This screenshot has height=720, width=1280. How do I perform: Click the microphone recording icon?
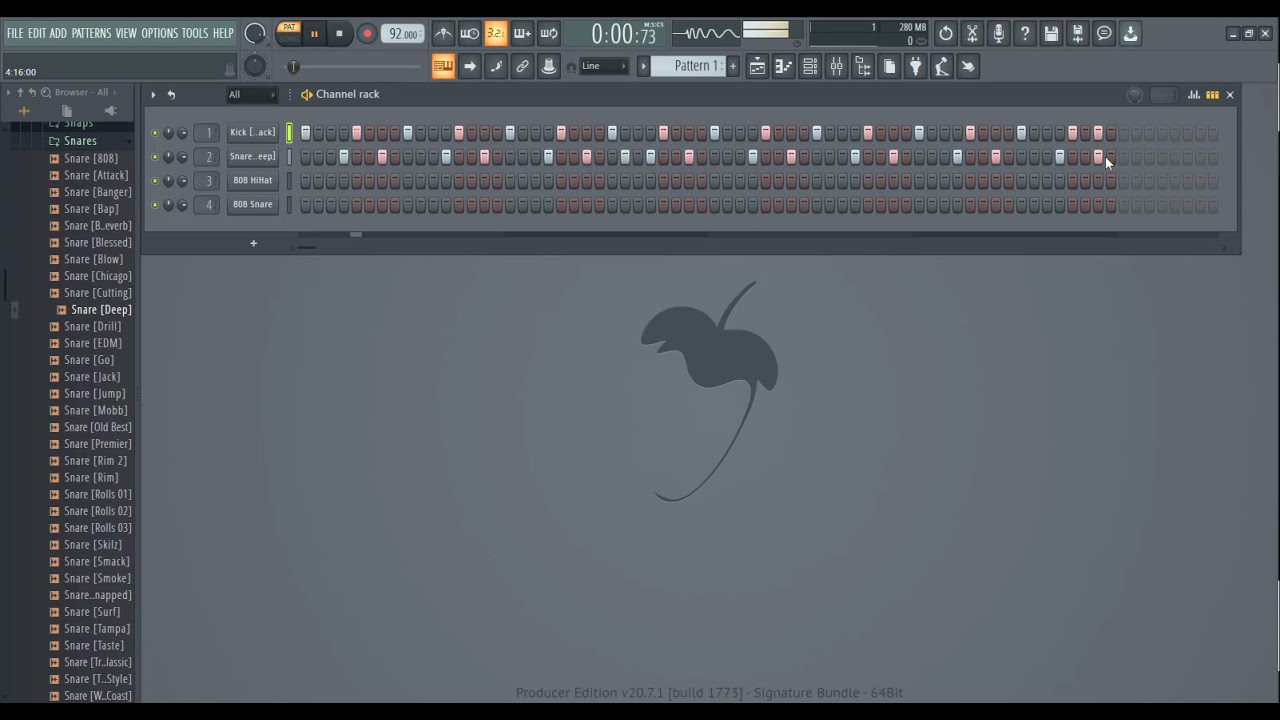(998, 34)
